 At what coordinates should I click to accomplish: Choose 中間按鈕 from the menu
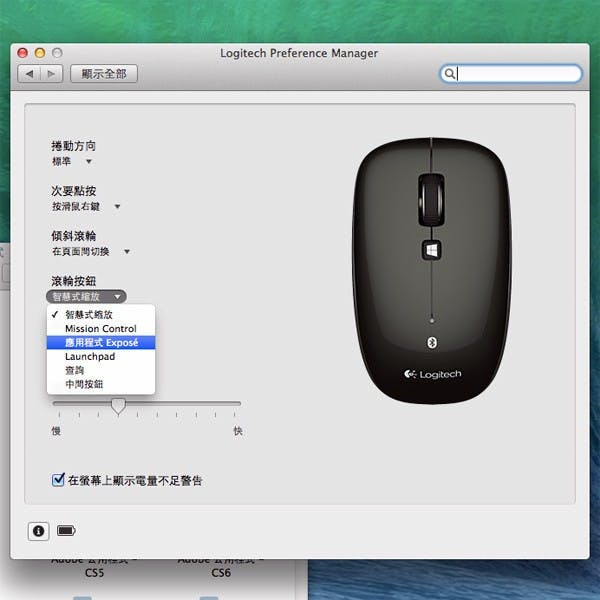click(x=101, y=384)
